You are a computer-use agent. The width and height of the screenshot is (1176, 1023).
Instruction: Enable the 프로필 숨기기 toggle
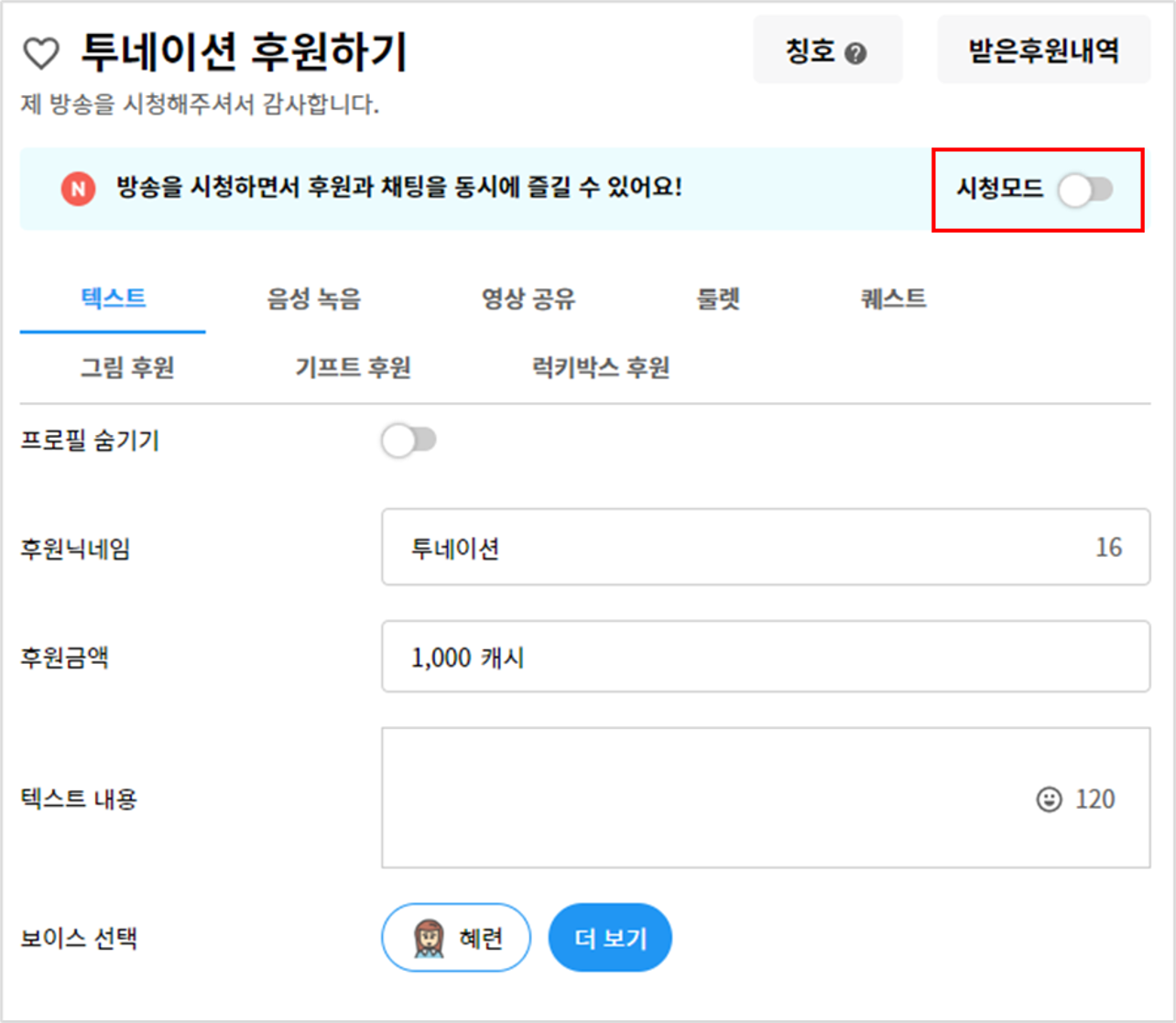[408, 441]
